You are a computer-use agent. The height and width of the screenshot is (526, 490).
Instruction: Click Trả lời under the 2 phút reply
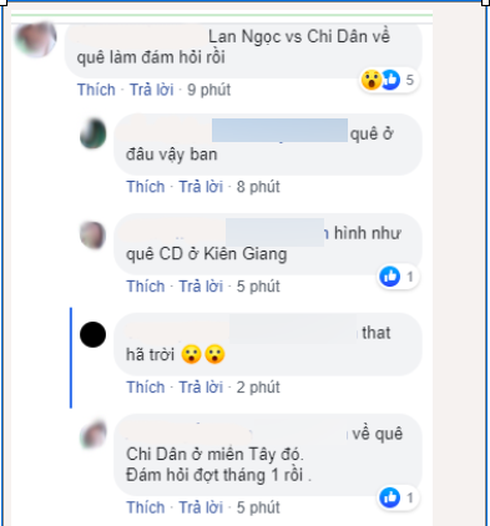click(201, 387)
